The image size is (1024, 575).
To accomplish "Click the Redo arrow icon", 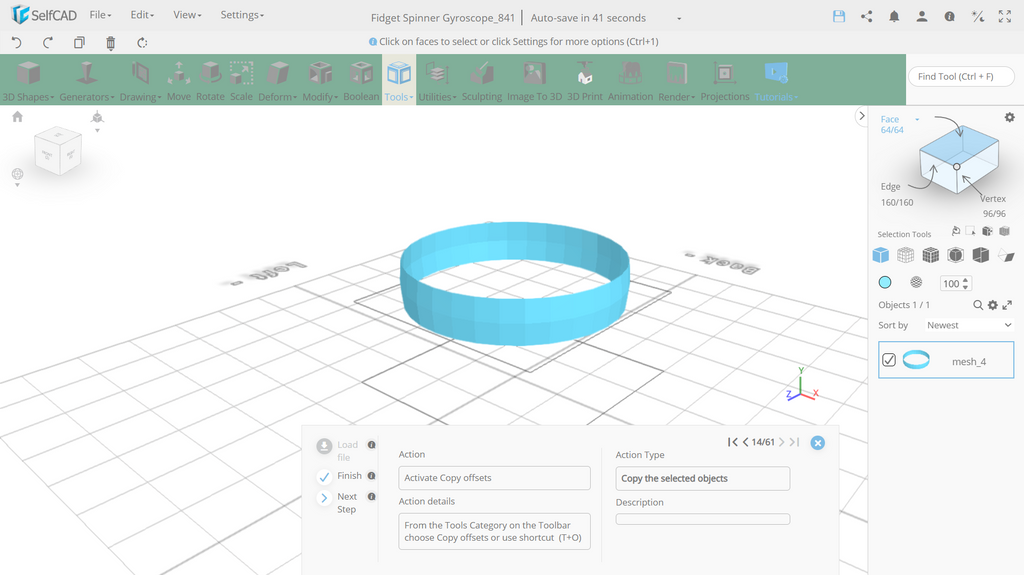I will pos(48,42).
